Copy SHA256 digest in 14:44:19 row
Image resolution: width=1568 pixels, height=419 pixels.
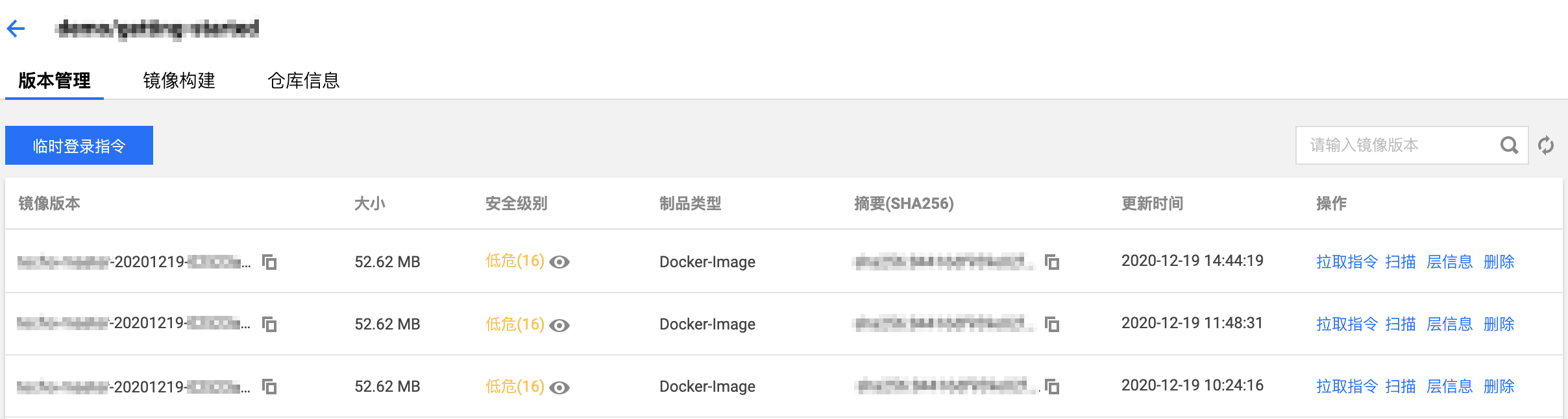point(1052,262)
